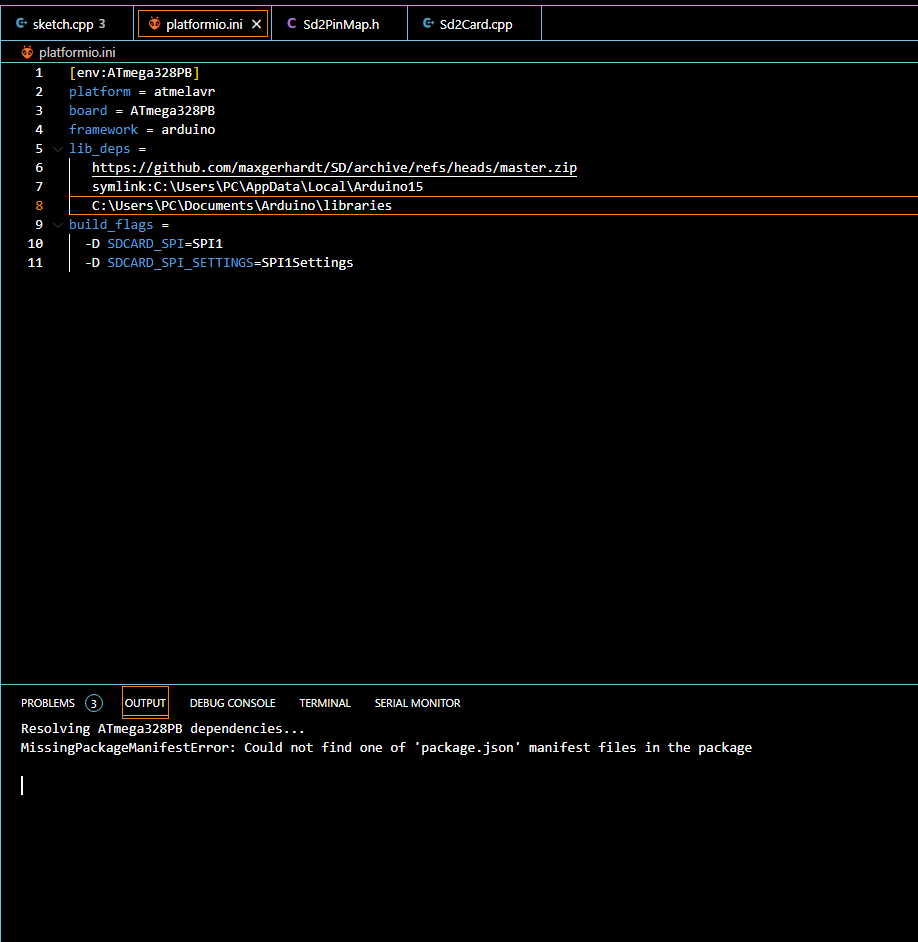The height and width of the screenshot is (942, 918).
Task: Select the Output panel tab
Action: click(145, 703)
